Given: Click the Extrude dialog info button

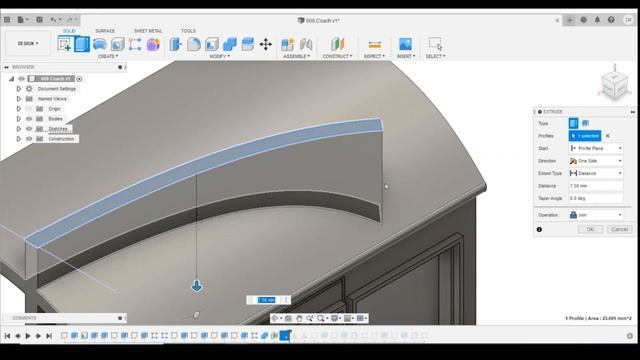Looking at the screenshot, I should pos(539,229).
